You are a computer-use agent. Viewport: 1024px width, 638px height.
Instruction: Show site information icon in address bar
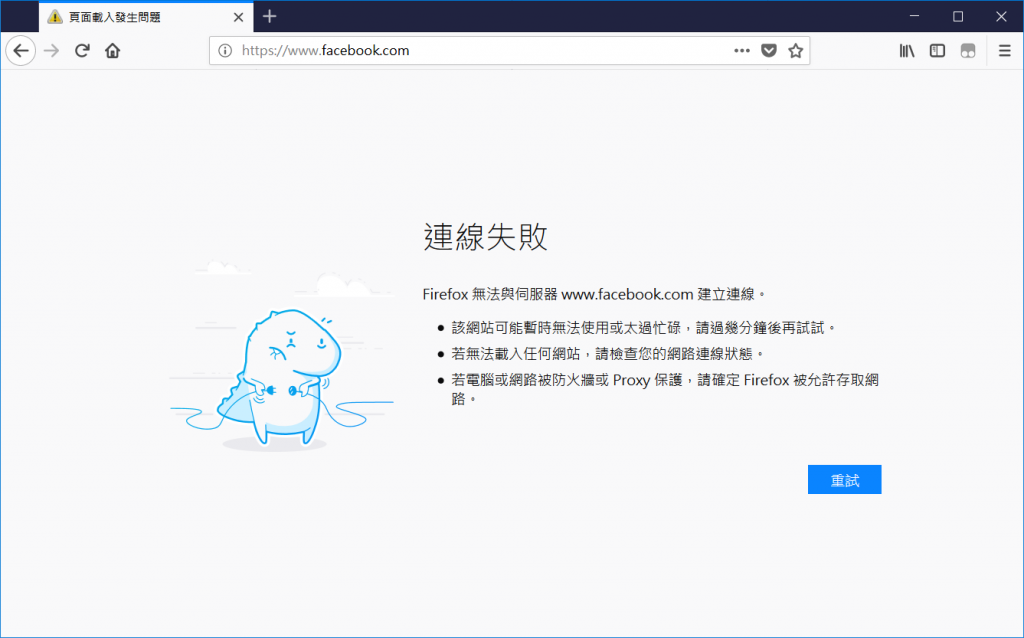point(225,50)
